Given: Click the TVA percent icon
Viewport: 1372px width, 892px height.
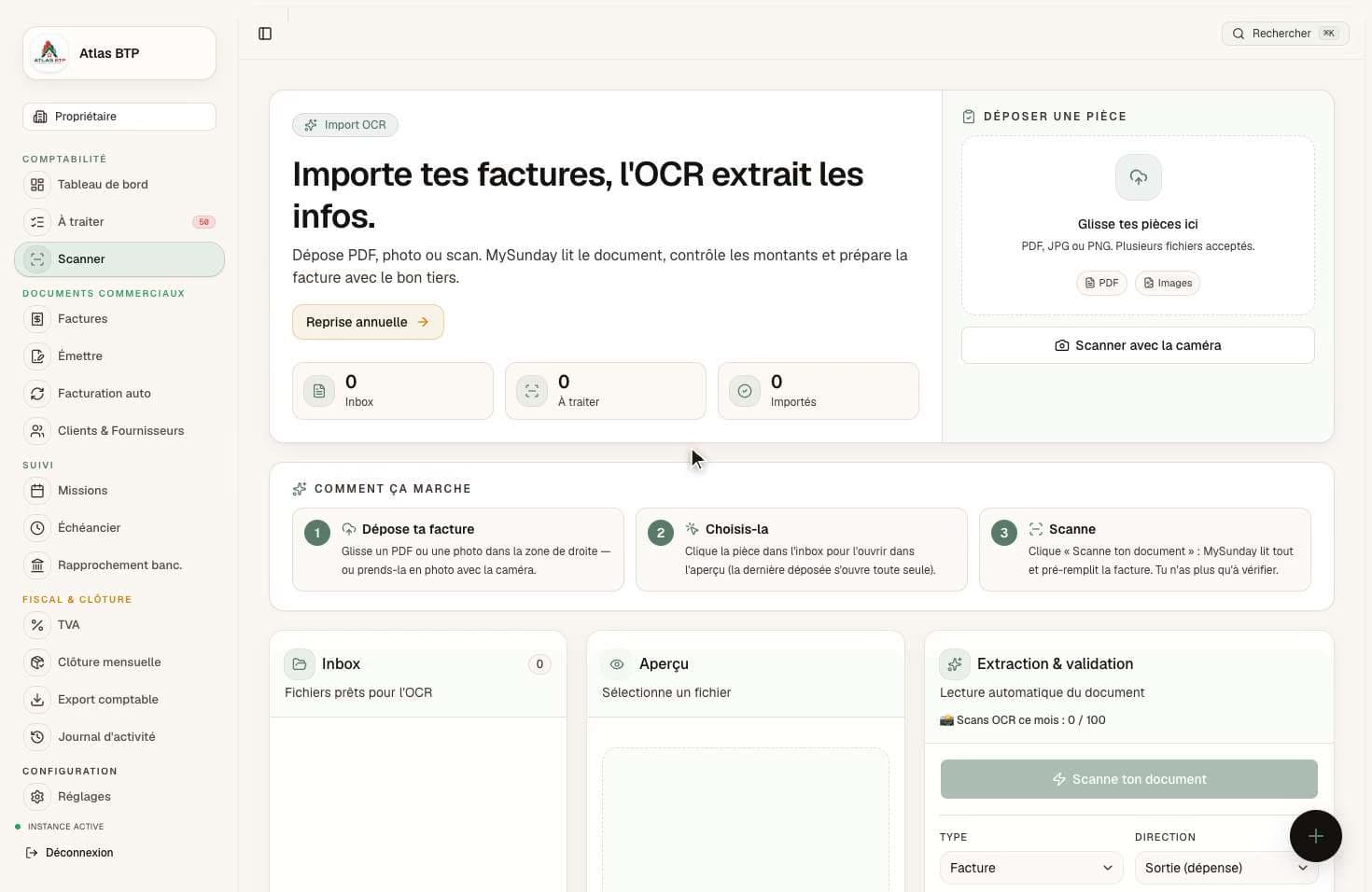Looking at the screenshot, I should pyautogui.click(x=37, y=625).
